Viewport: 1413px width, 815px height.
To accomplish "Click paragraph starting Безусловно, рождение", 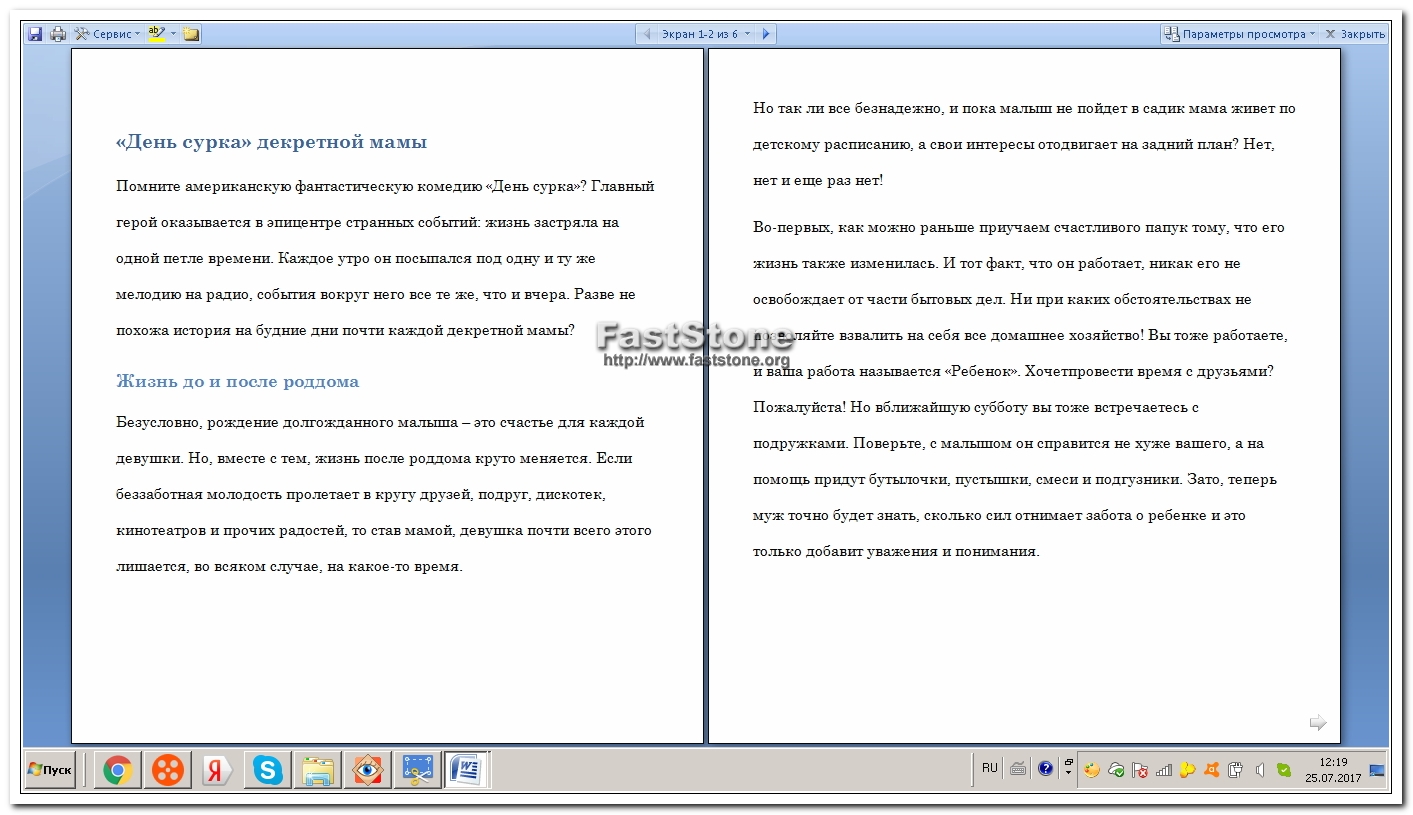I will 384,494.
